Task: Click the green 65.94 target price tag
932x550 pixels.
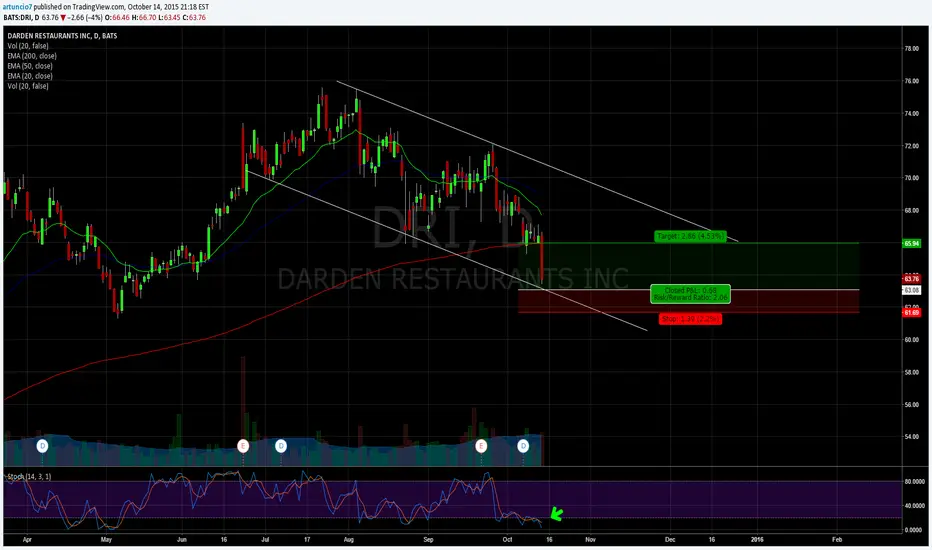Action: pos(911,243)
